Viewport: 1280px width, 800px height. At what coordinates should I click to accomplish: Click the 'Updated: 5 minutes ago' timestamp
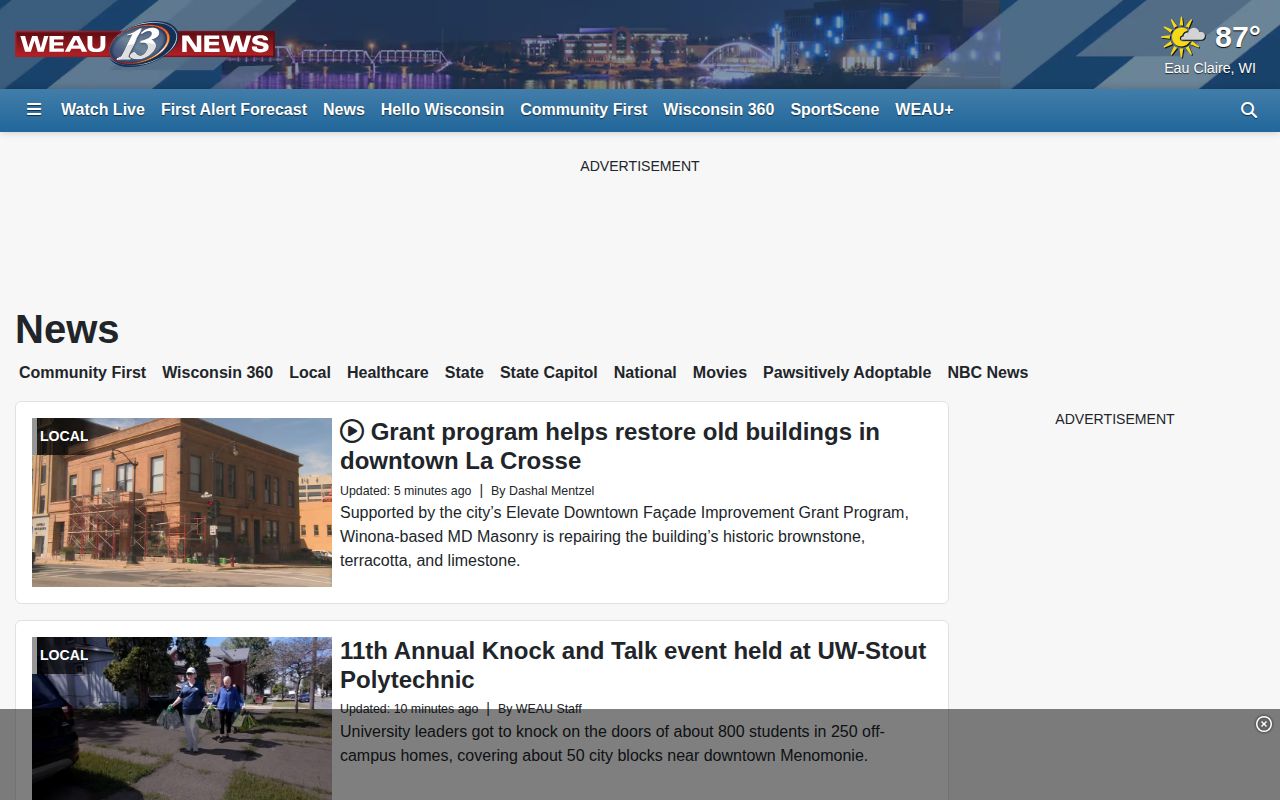[406, 491]
